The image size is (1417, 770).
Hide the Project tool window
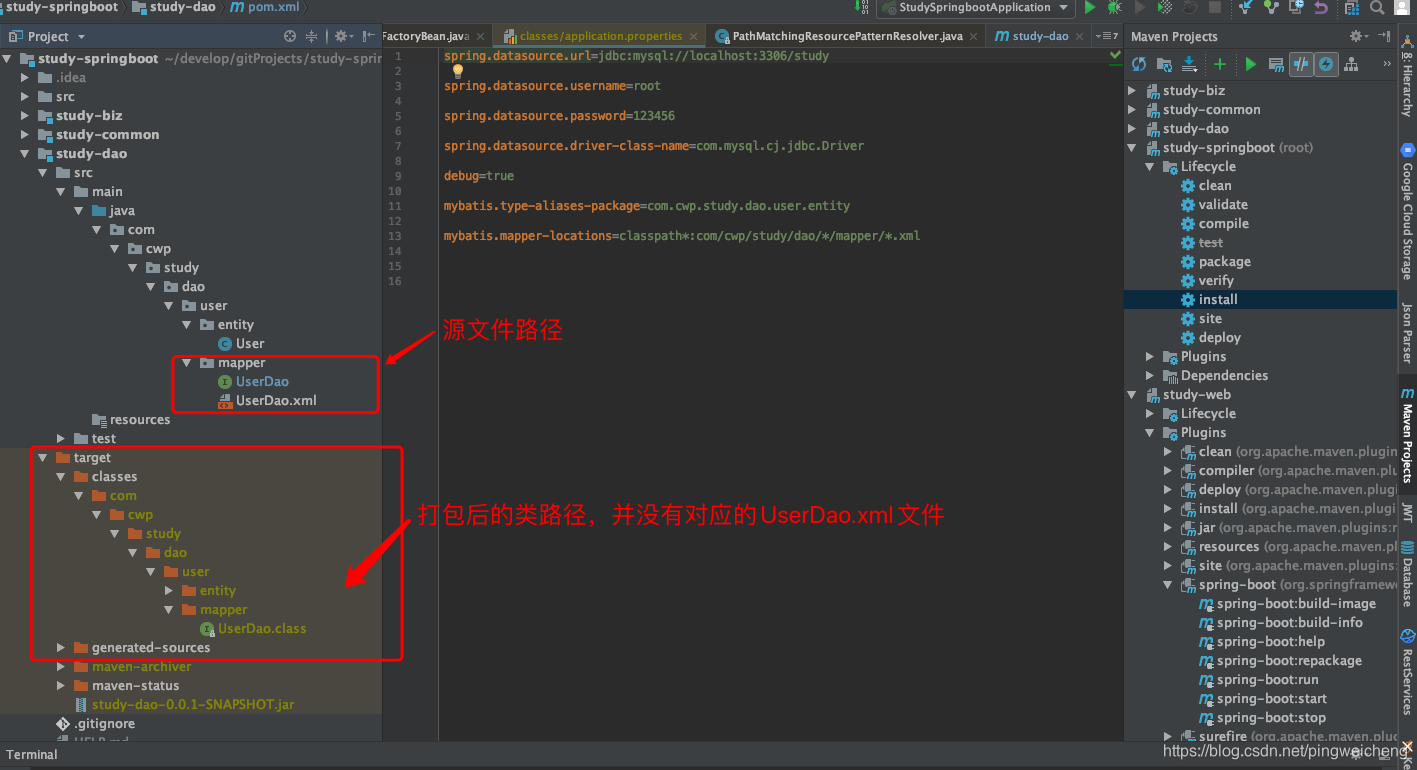coord(368,36)
